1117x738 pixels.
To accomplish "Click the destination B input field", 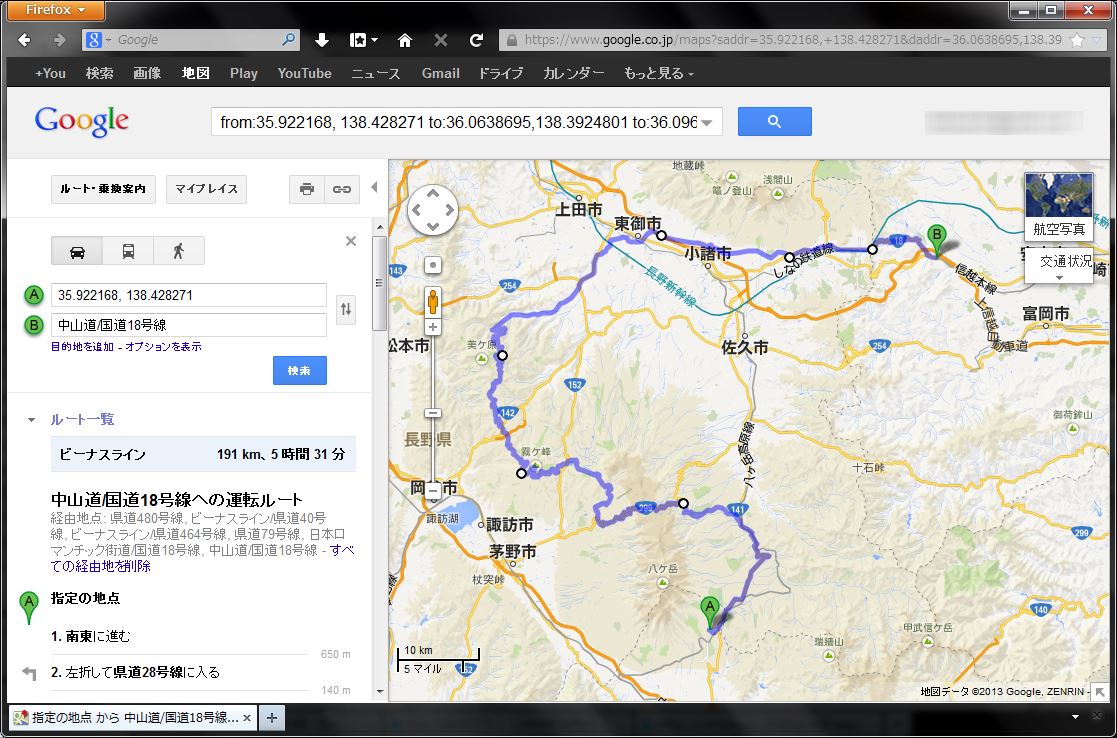I will 189,325.
